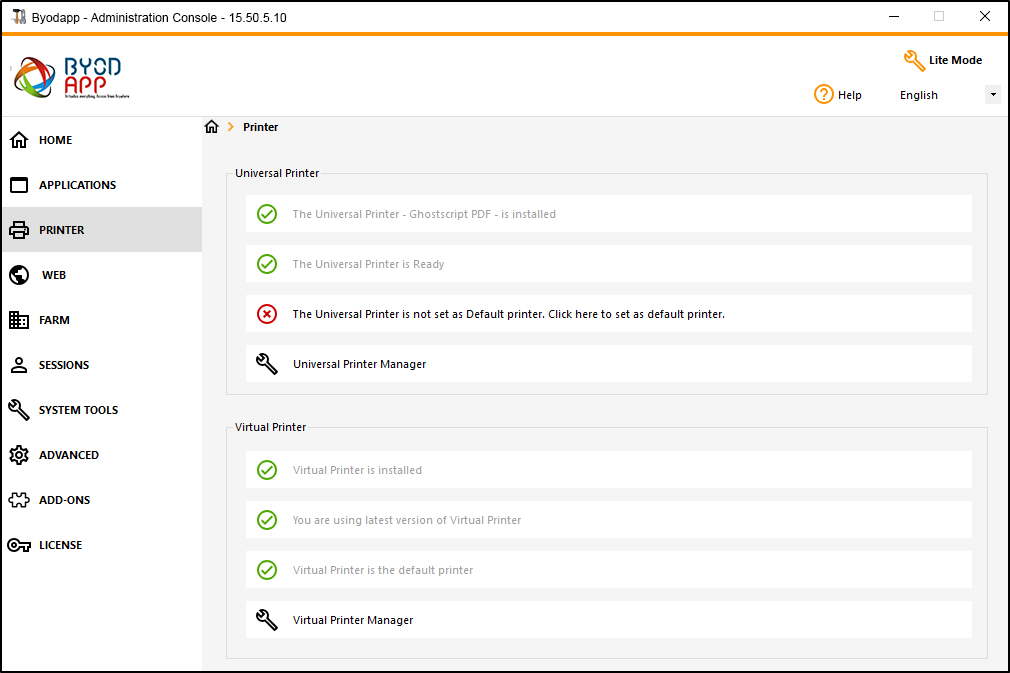Minimize the Administration Console window
This screenshot has width=1010, height=673.
tap(893, 17)
